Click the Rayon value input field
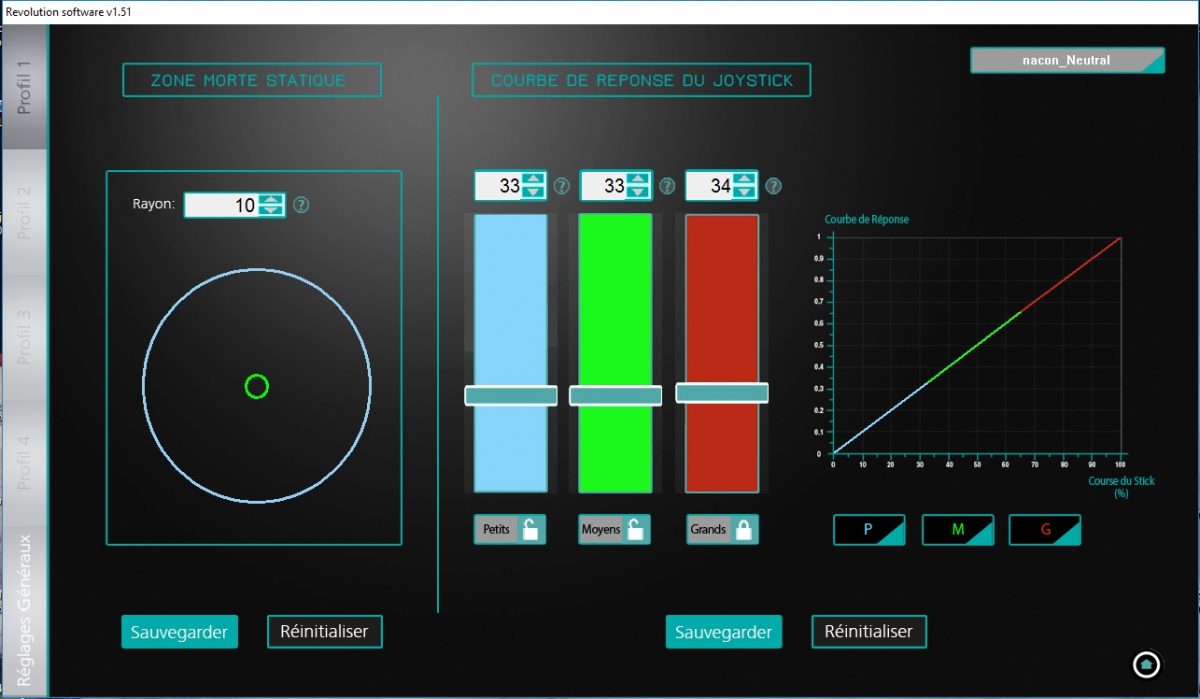This screenshot has width=1200, height=699. coord(222,206)
